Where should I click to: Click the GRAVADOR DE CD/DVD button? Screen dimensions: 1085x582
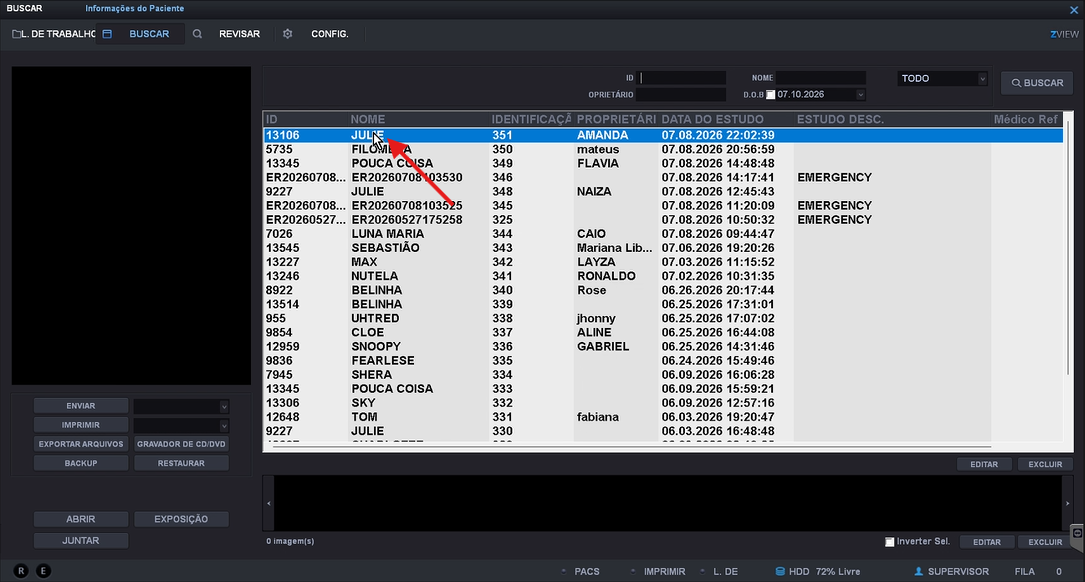click(181, 444)
